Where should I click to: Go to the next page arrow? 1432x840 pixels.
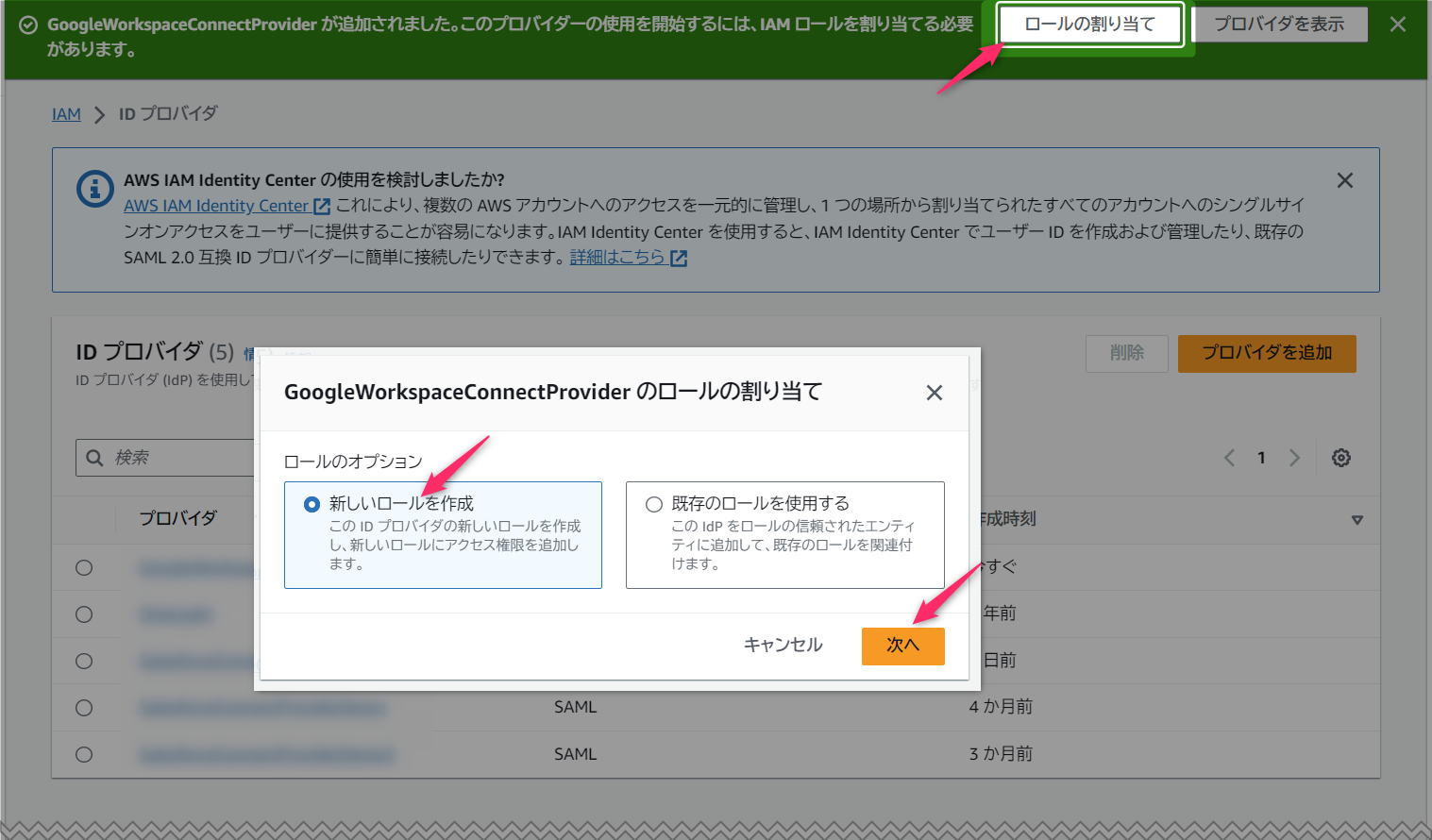click(x=1294, y=458)
